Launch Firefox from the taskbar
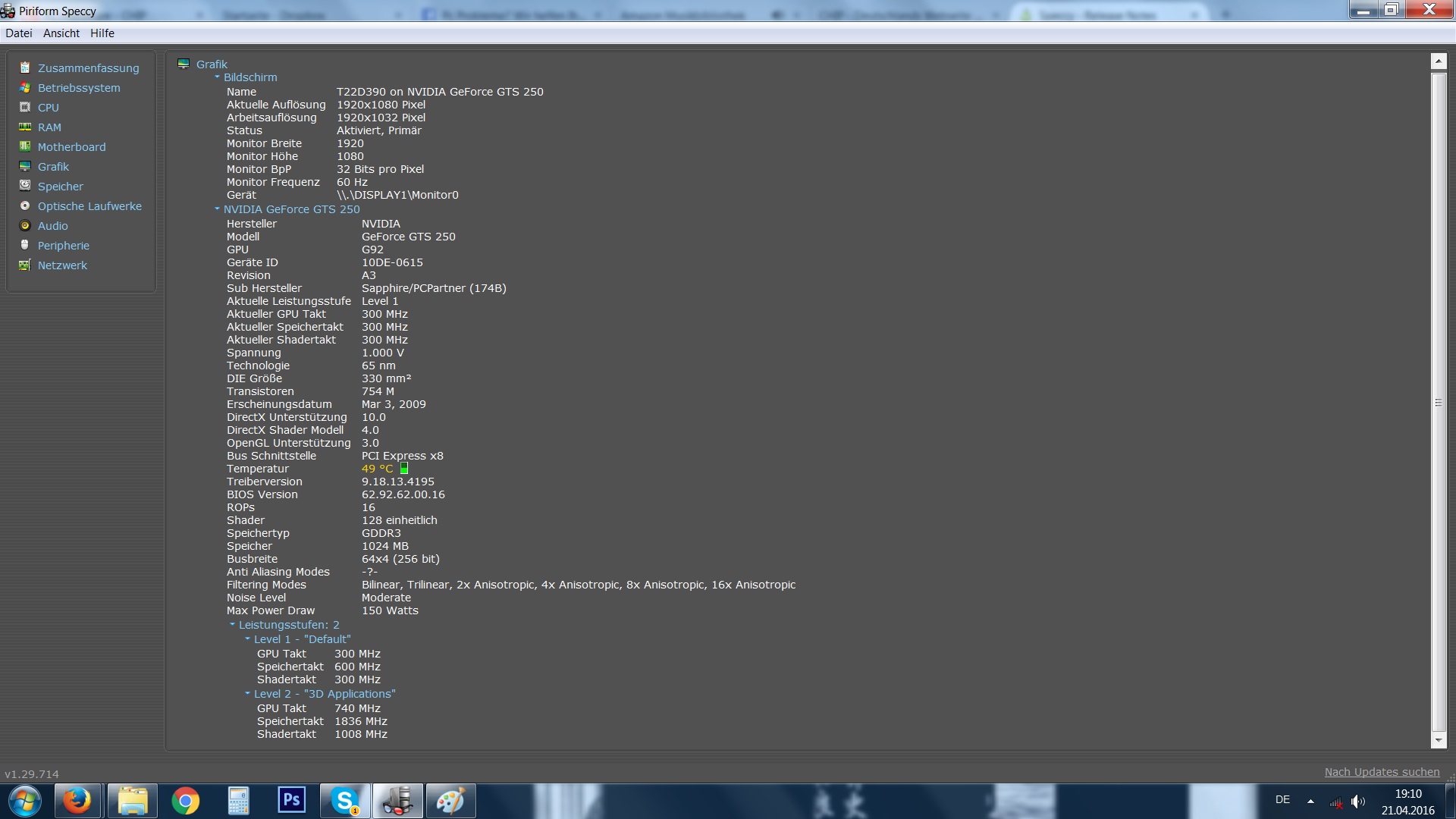 77,801
